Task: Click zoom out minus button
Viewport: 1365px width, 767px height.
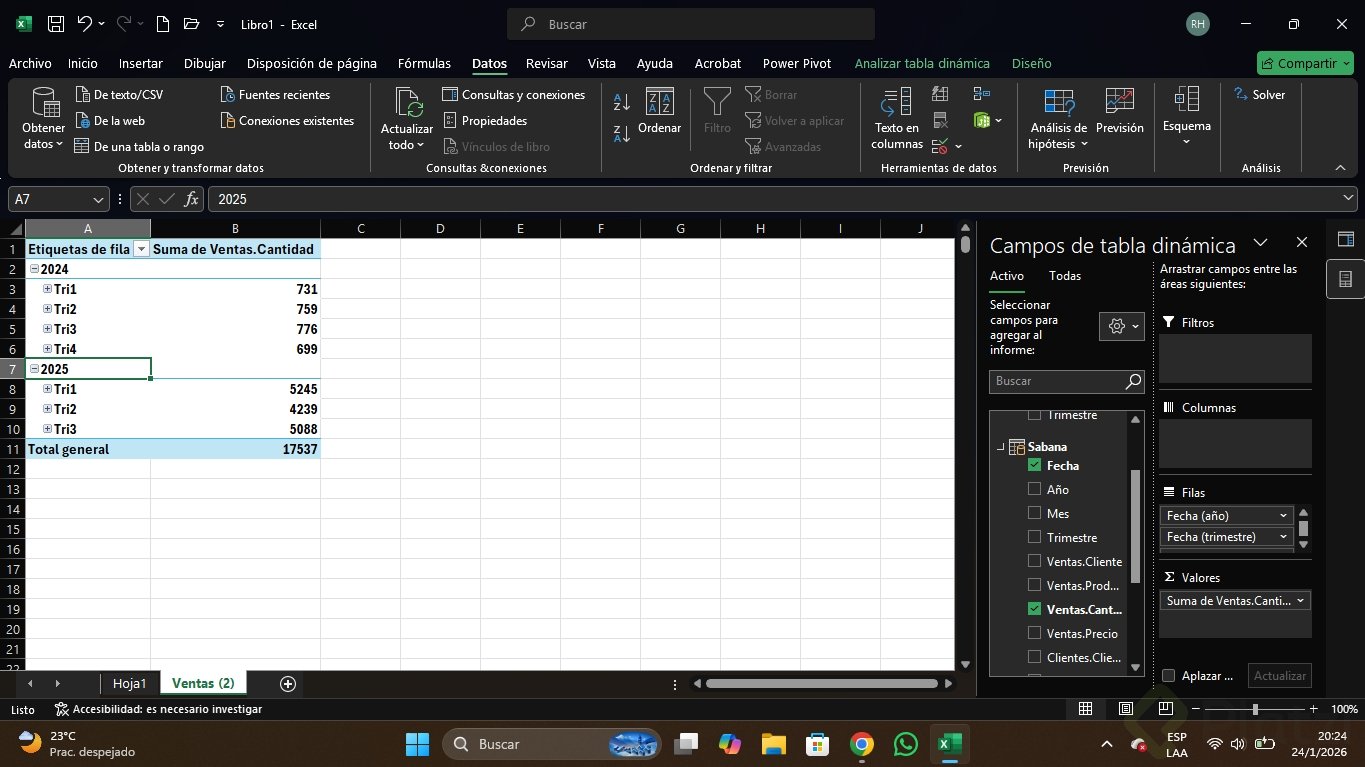Action: [x=1195, y=709]
